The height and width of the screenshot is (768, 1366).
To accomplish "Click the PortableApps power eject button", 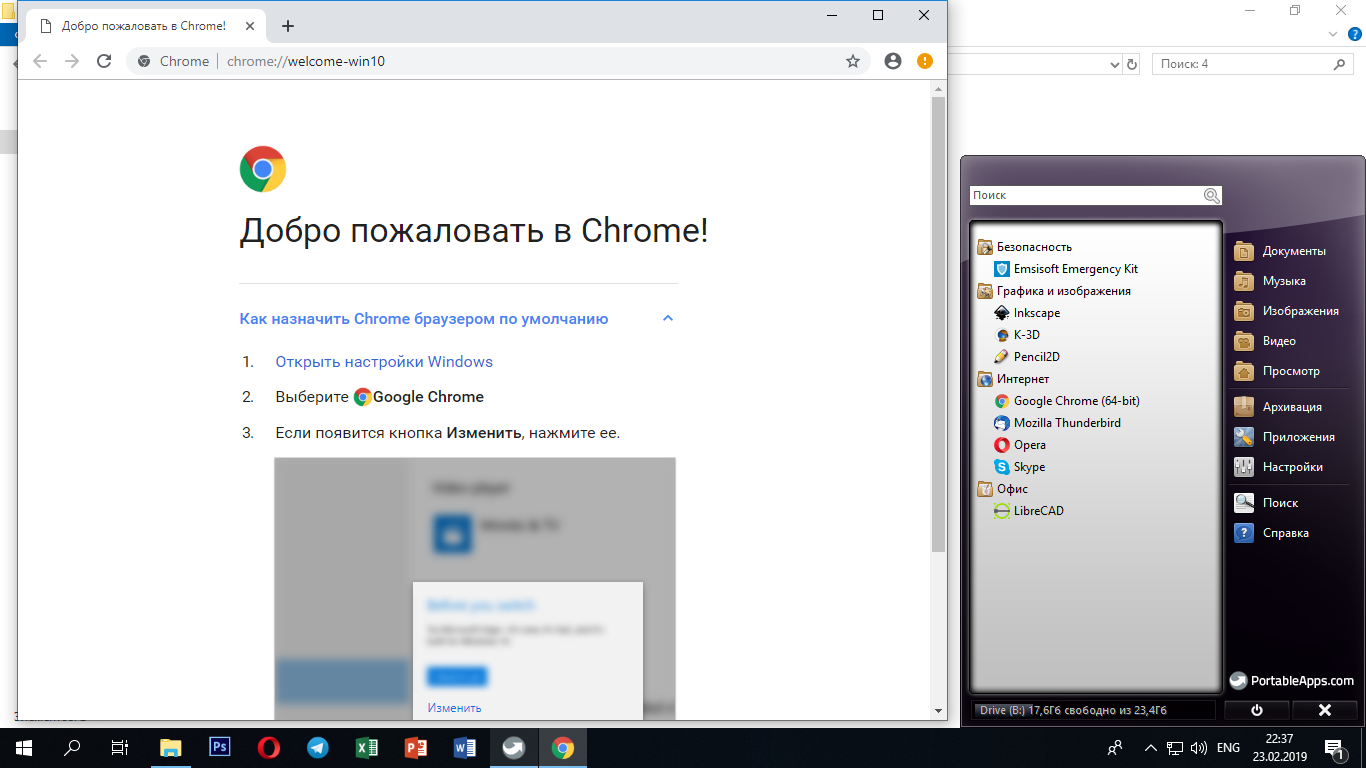I will pos(1256,710).
